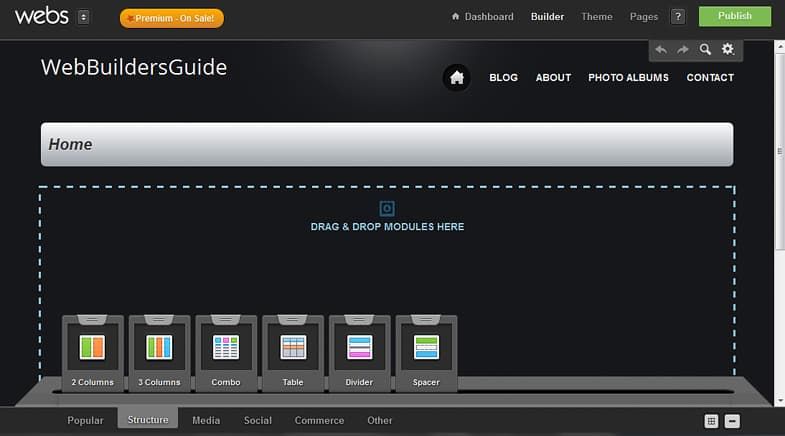Open the Theme section
This screenshot has width=785, height=436.
point(597,17)
